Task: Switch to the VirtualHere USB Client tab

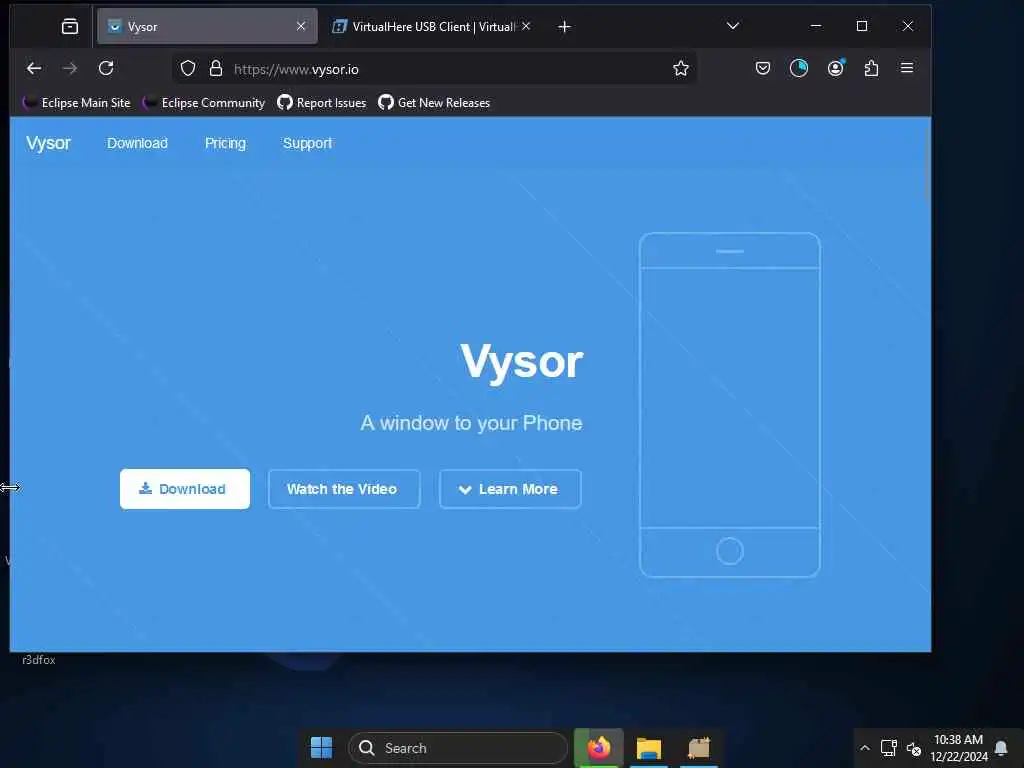Action: coord(423,26)
